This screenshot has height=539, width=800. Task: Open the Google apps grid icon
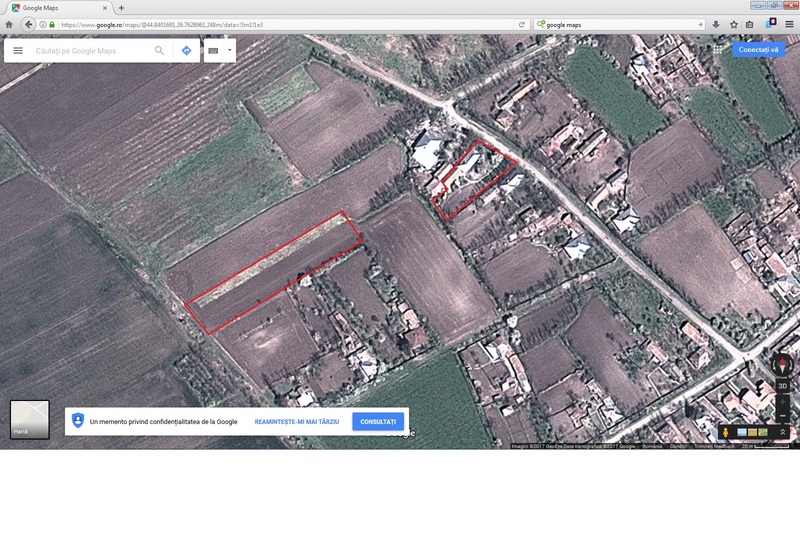coord(718,49)
